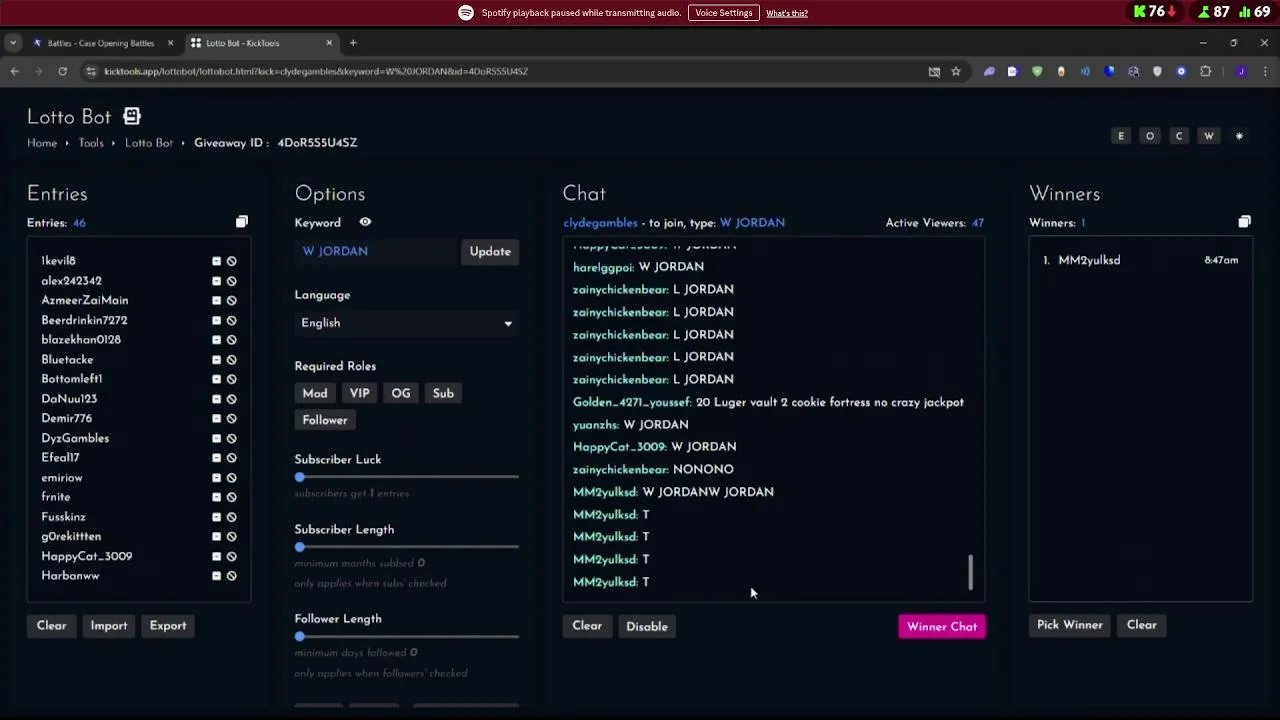
Task: Ban user Bluetacke from entries
Action: point(231,360)
